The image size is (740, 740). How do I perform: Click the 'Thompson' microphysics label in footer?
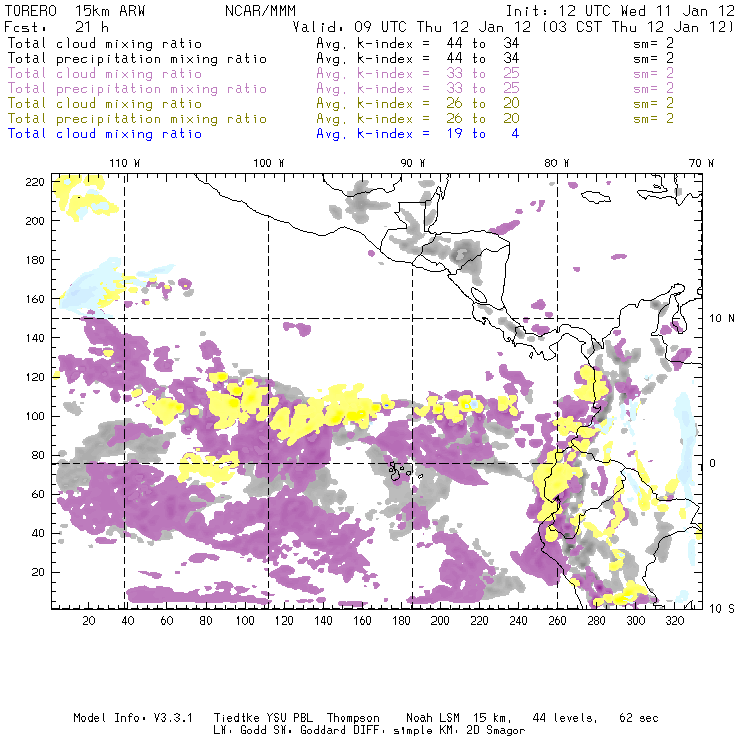(x=353, y=718)
